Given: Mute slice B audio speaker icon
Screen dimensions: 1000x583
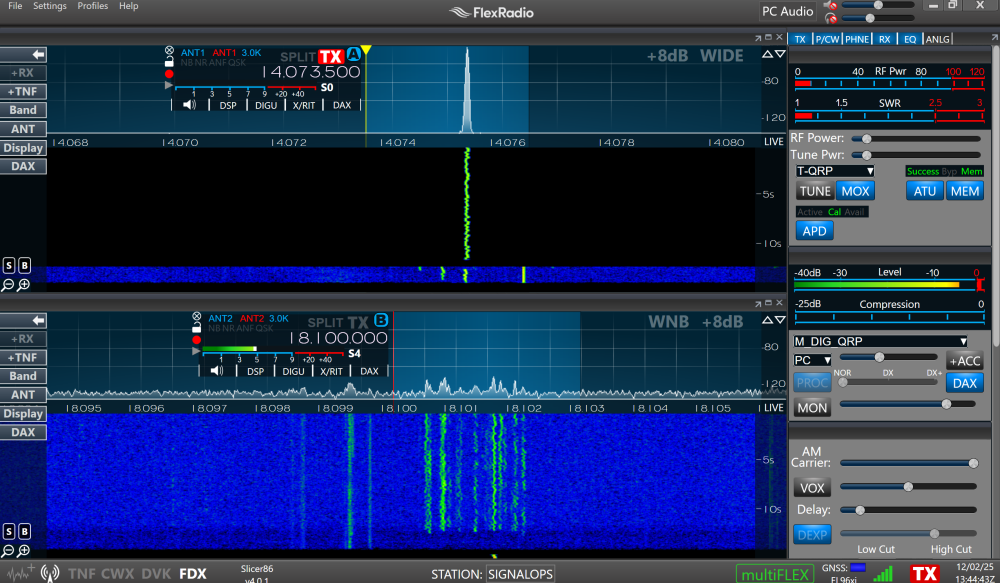Looking at the screenshot, I should click(217, 371).
